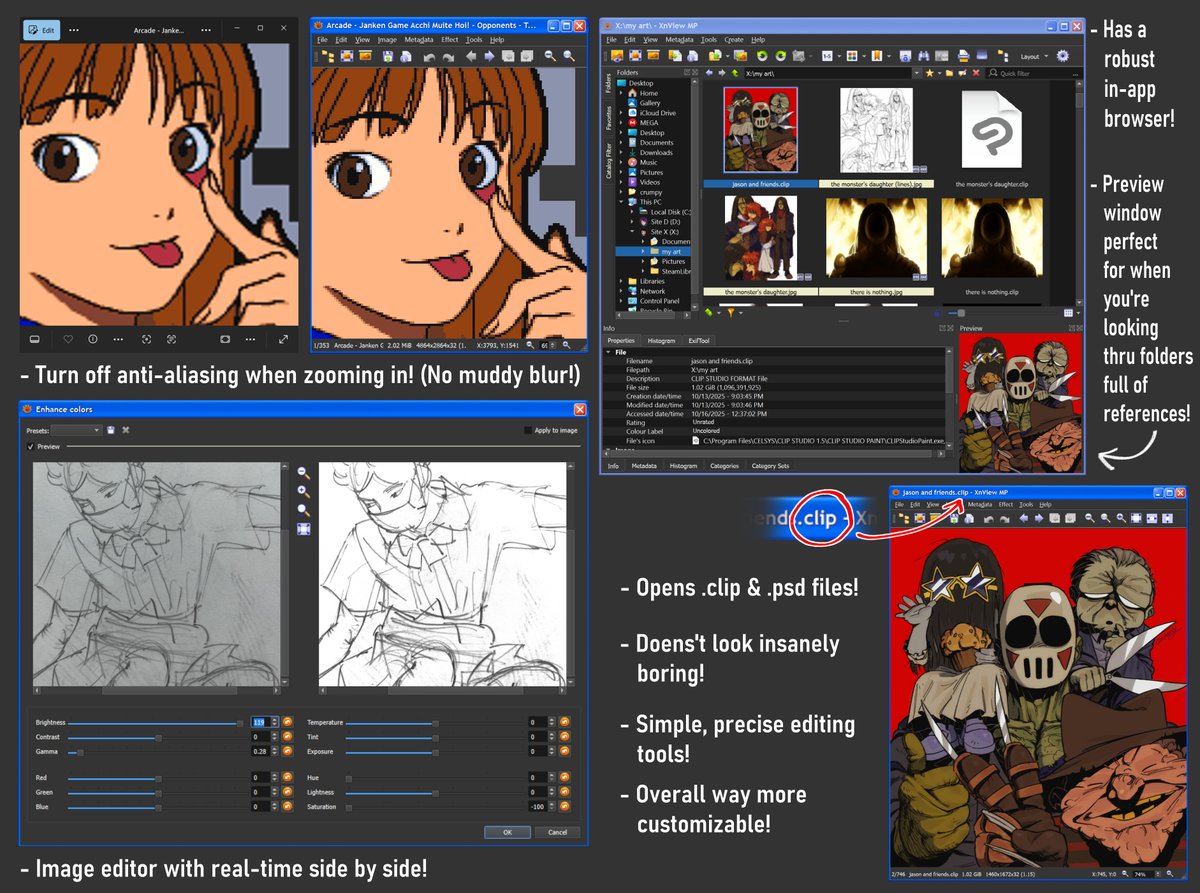Expand the Libraries node in Folders tree

coord(621,281)
